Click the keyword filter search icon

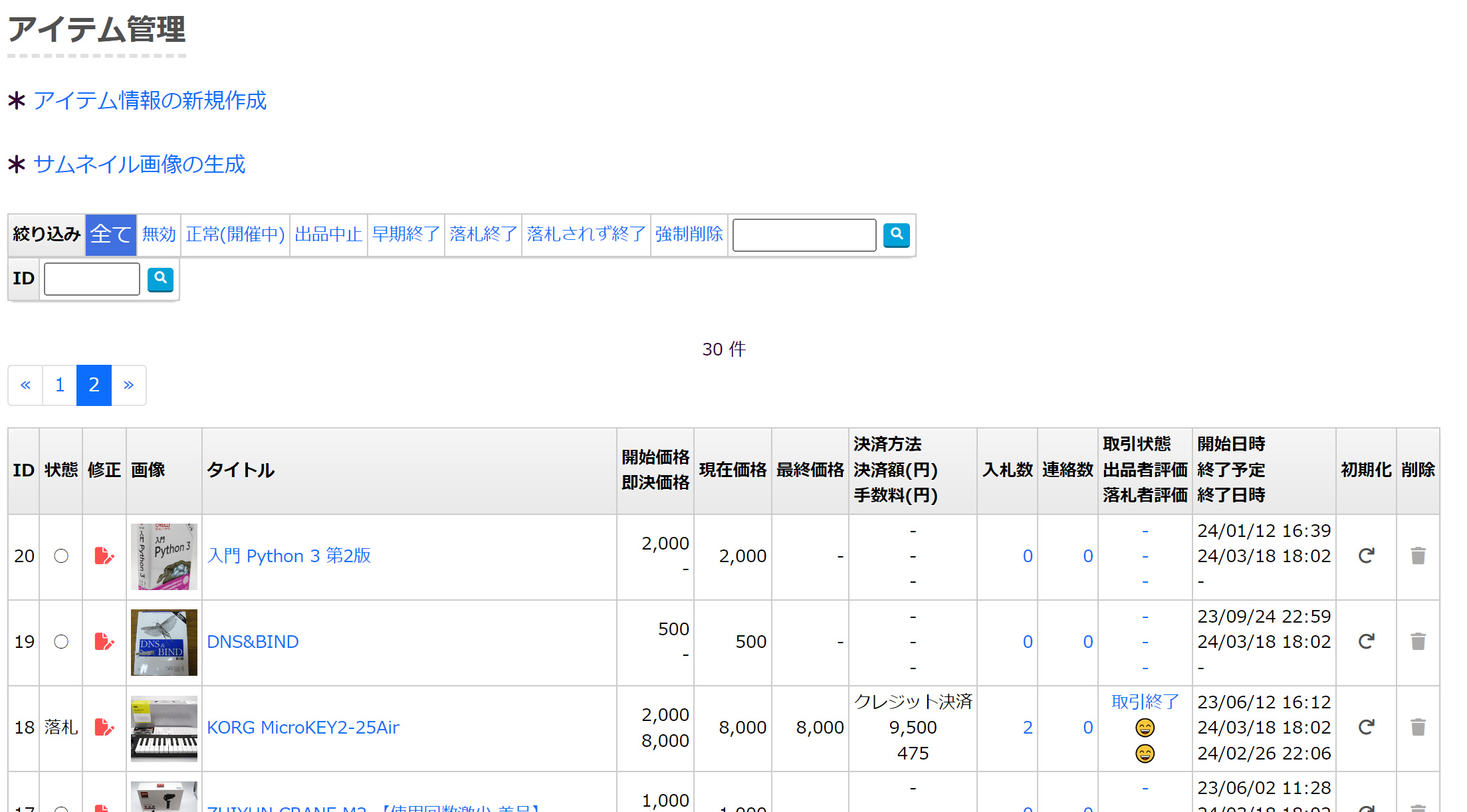click(896, 235)
